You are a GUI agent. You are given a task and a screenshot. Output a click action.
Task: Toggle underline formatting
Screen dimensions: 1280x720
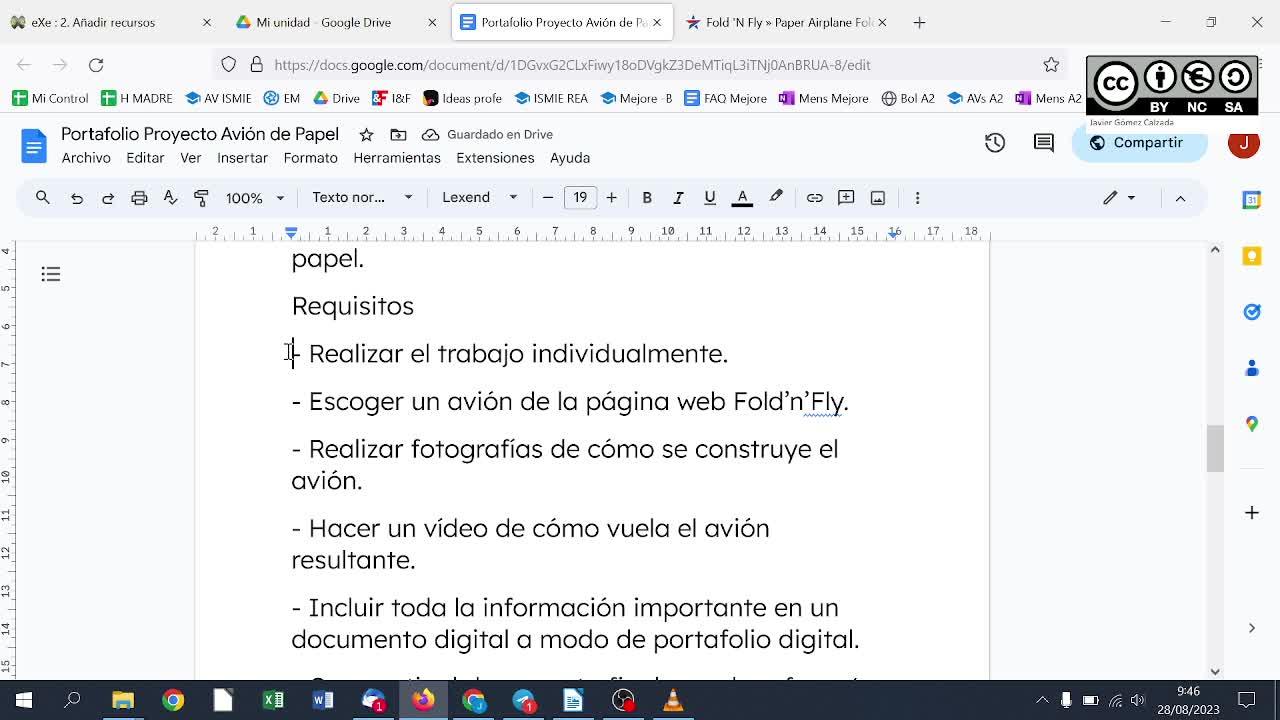(709, 198)
